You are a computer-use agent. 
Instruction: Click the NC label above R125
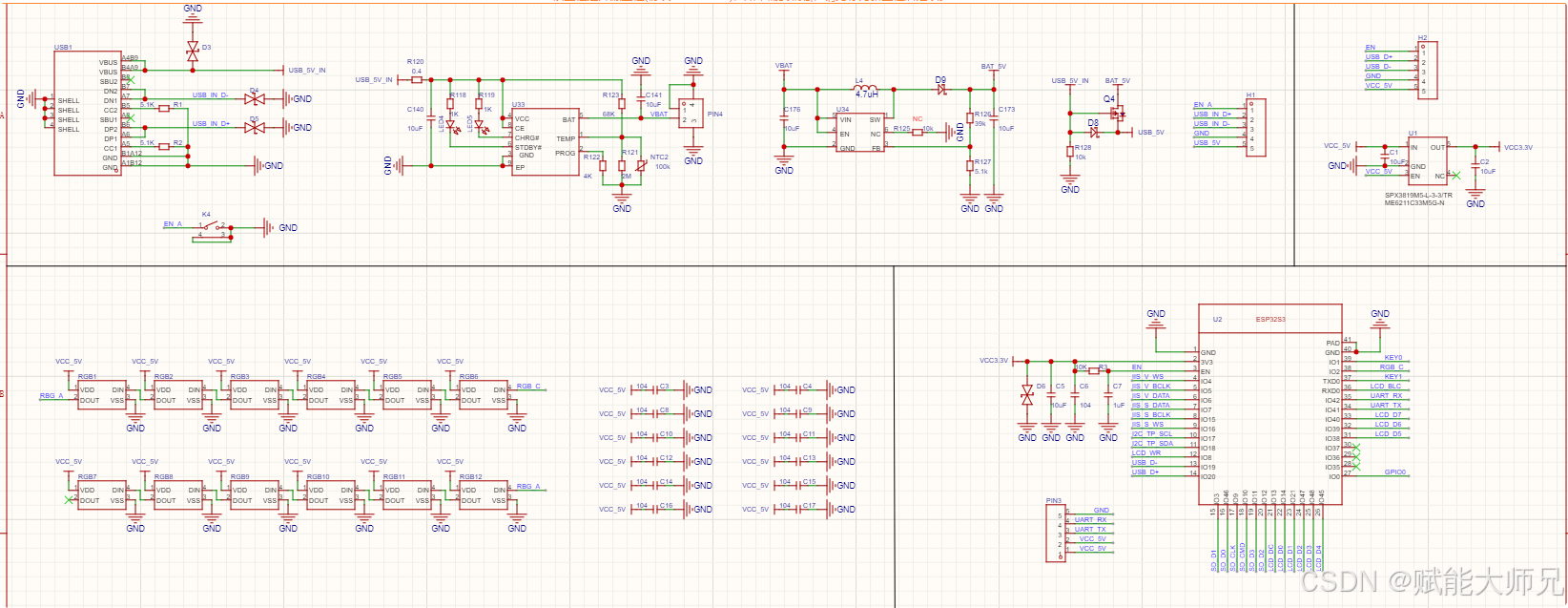click(x=918, y=119)
